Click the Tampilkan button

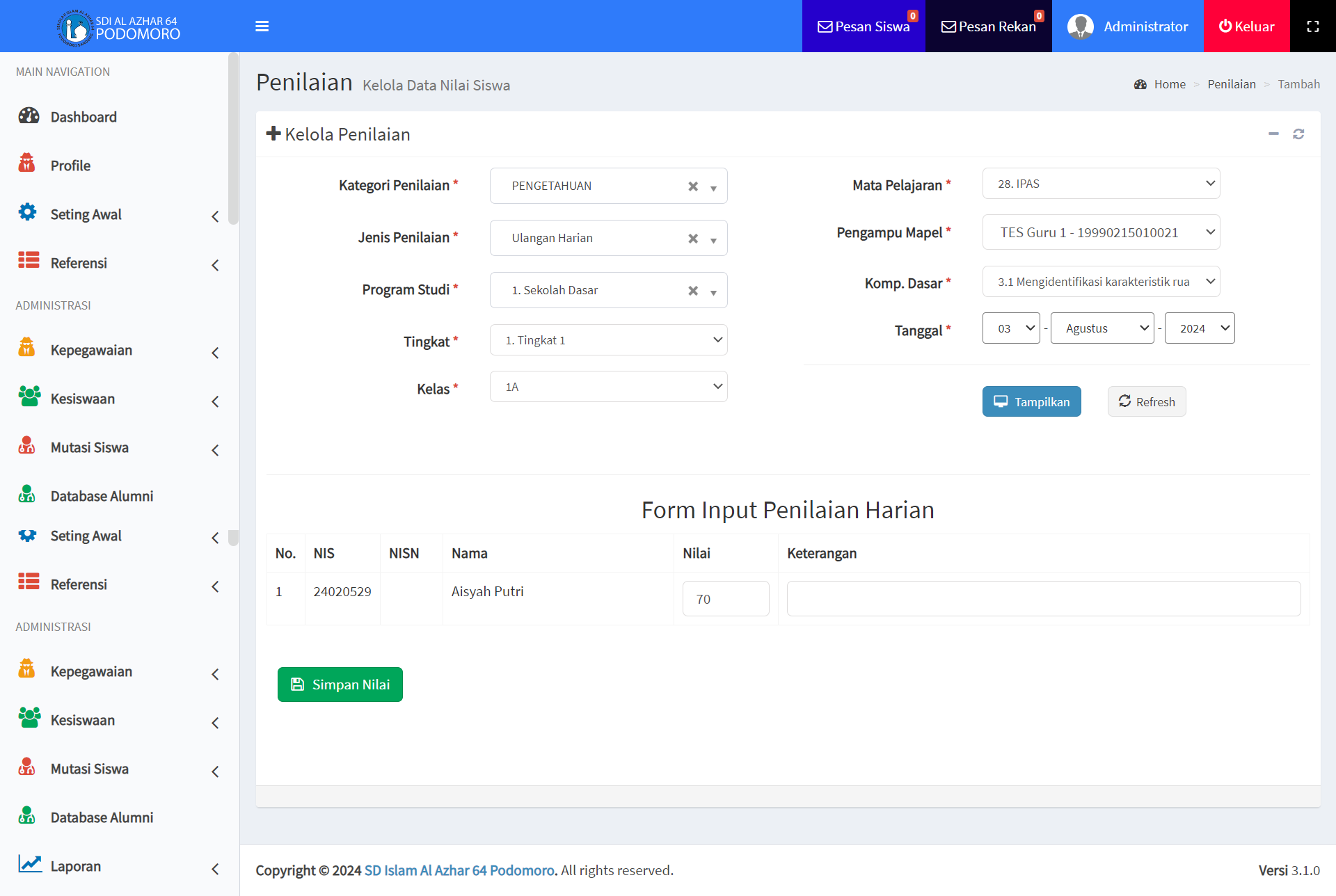(x=1031, y=402)
